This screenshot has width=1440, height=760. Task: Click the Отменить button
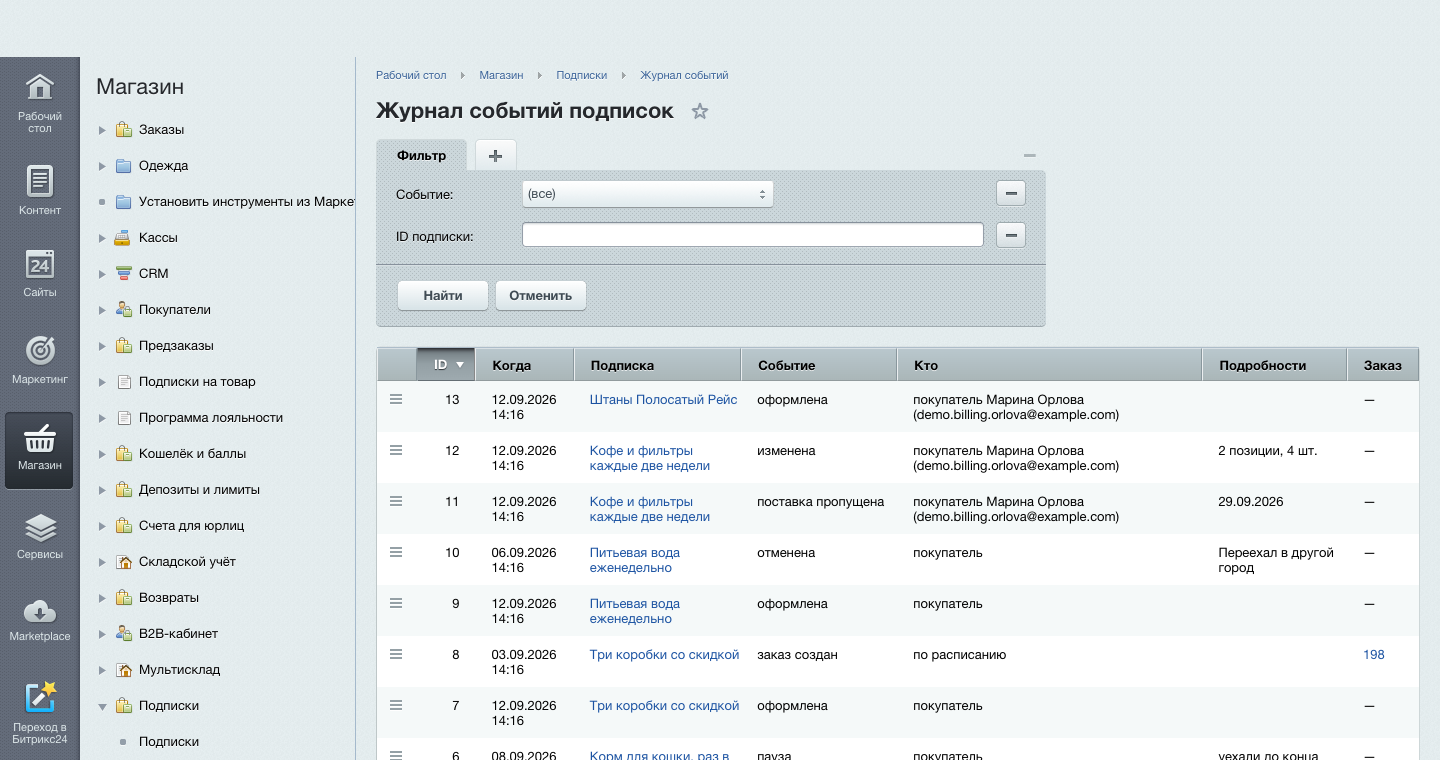point(540,295)
